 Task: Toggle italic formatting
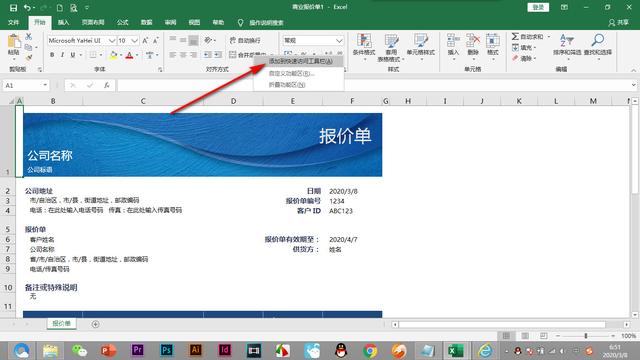coord(62,55)
